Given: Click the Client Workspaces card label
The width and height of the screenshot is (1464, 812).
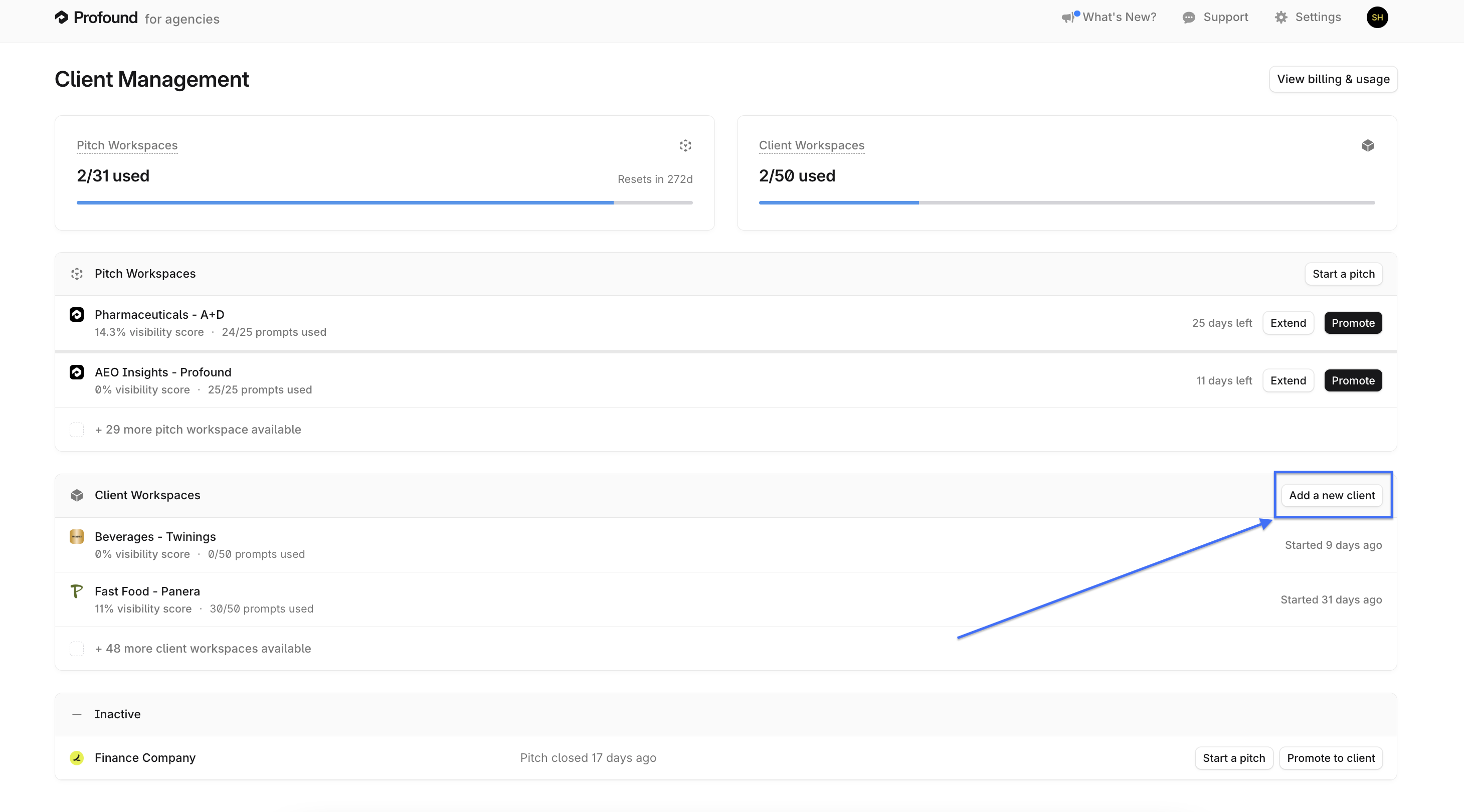Looking at the screenshot, I should click(x=812, y=145).
